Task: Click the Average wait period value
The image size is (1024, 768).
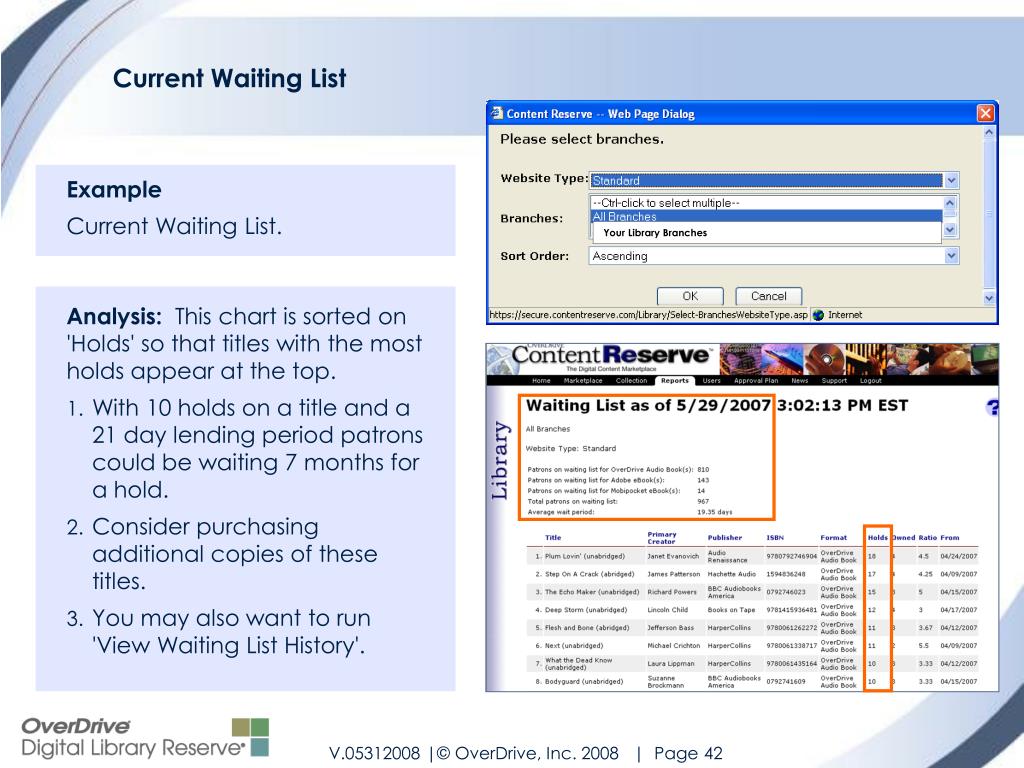Action: pyautogui.click(x=714, y=512)
